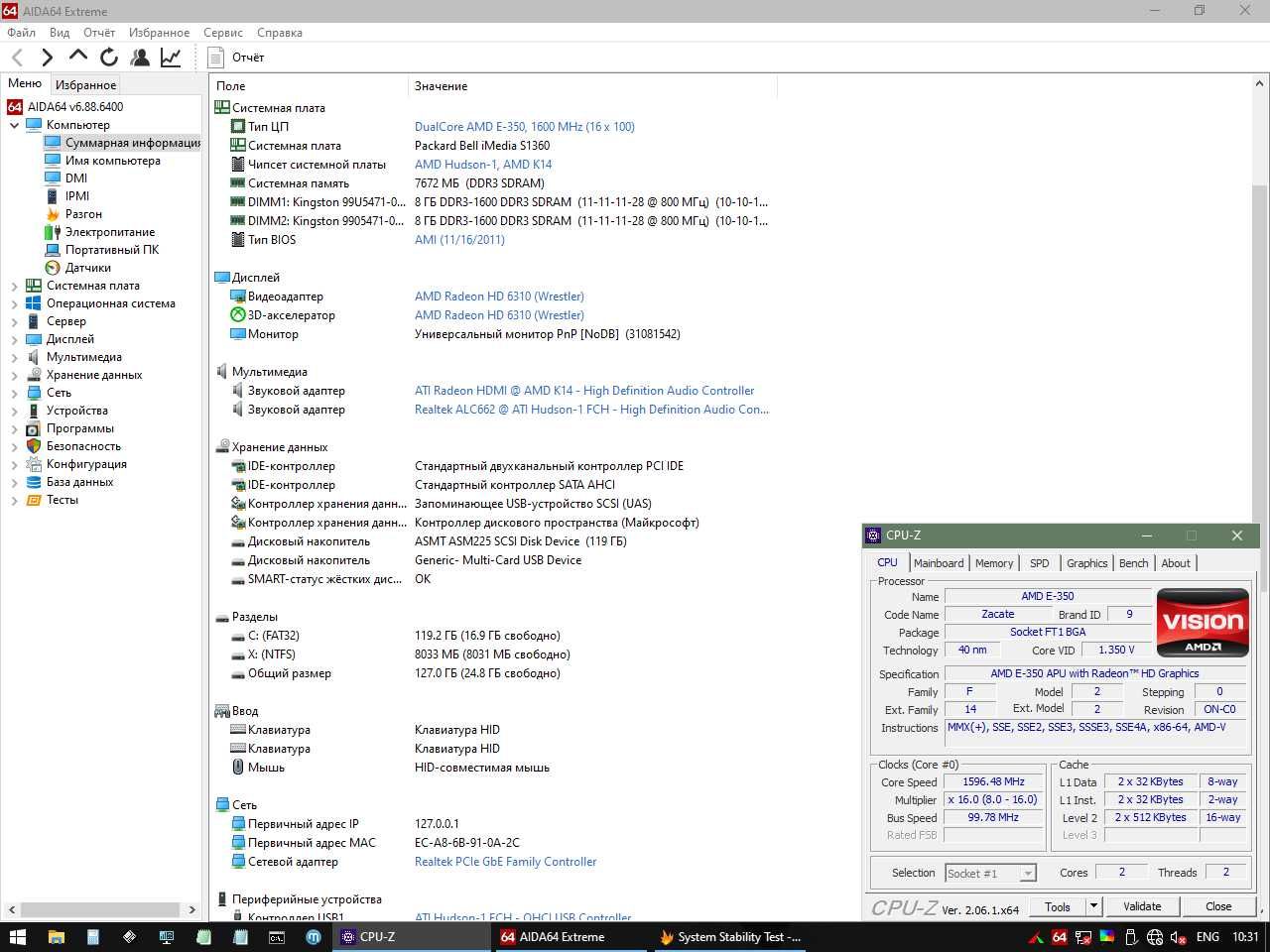Open the AMI (11/16/2011) BIOS link
Screen dimensions: 1270x952
click(459, 240)
